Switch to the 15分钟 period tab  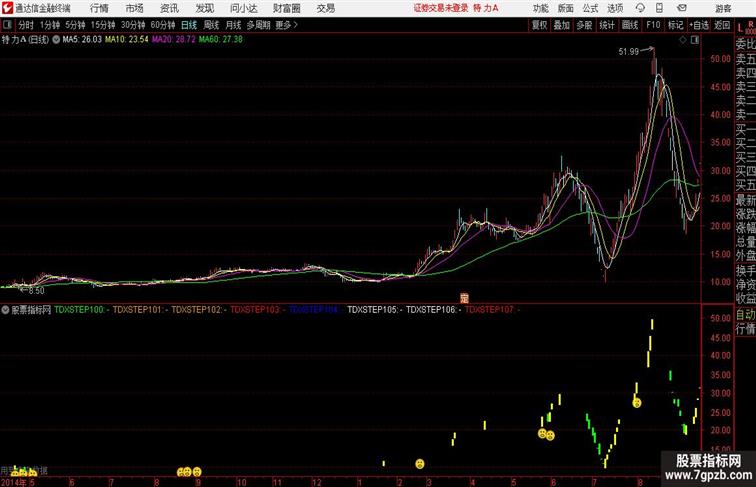point(103,25)
